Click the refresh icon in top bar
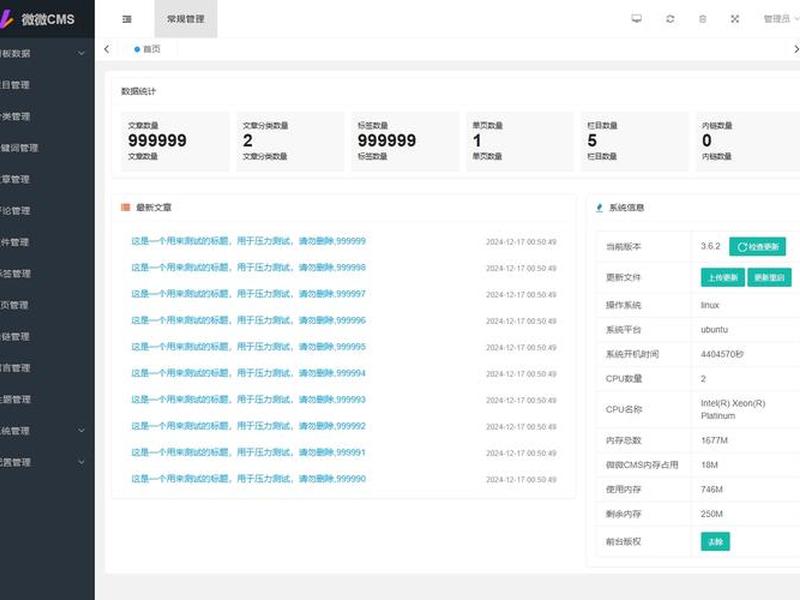 tap(670, 19)
